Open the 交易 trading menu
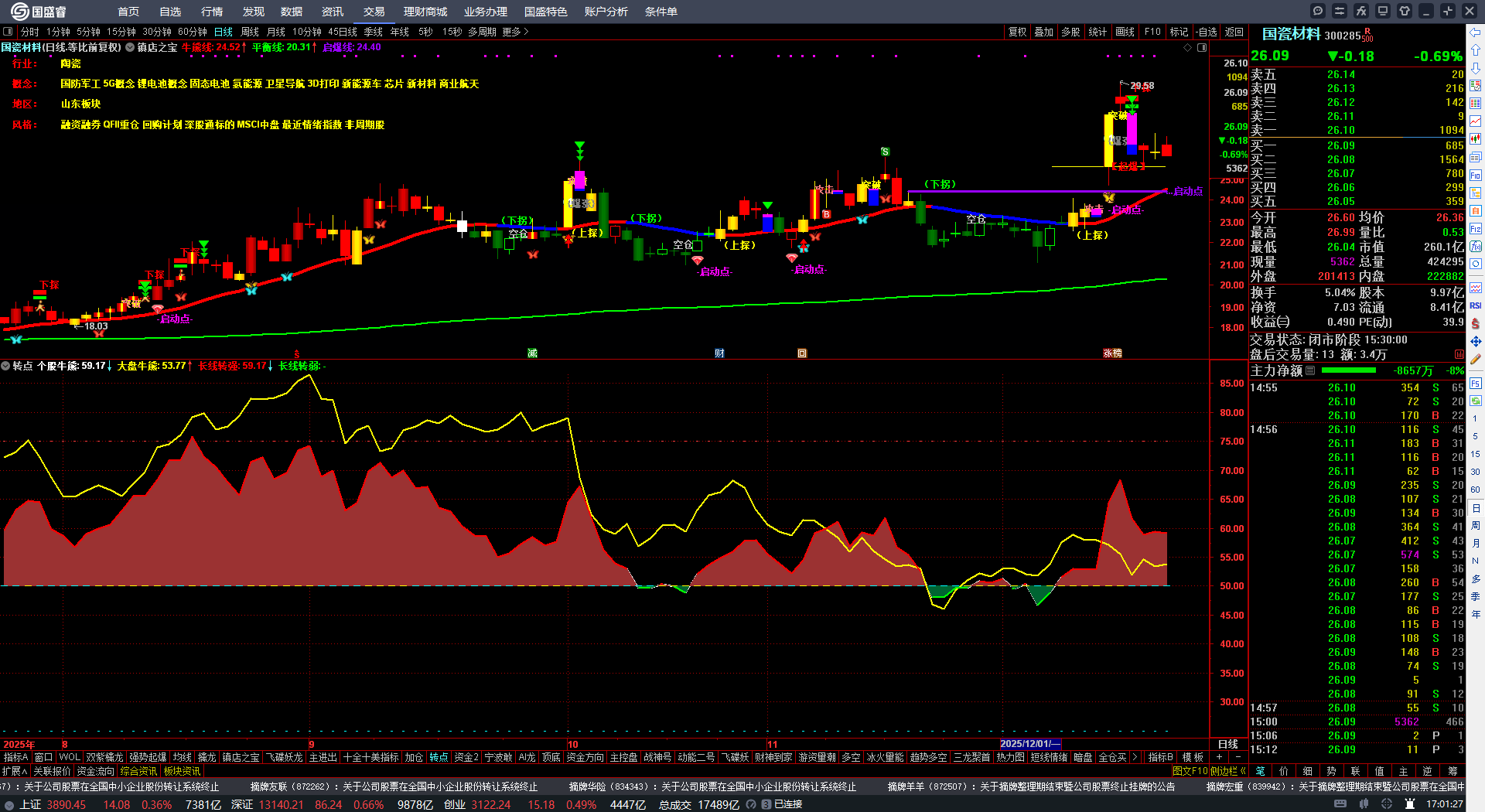Screen dimensions: 1485x812 [374, 12]
